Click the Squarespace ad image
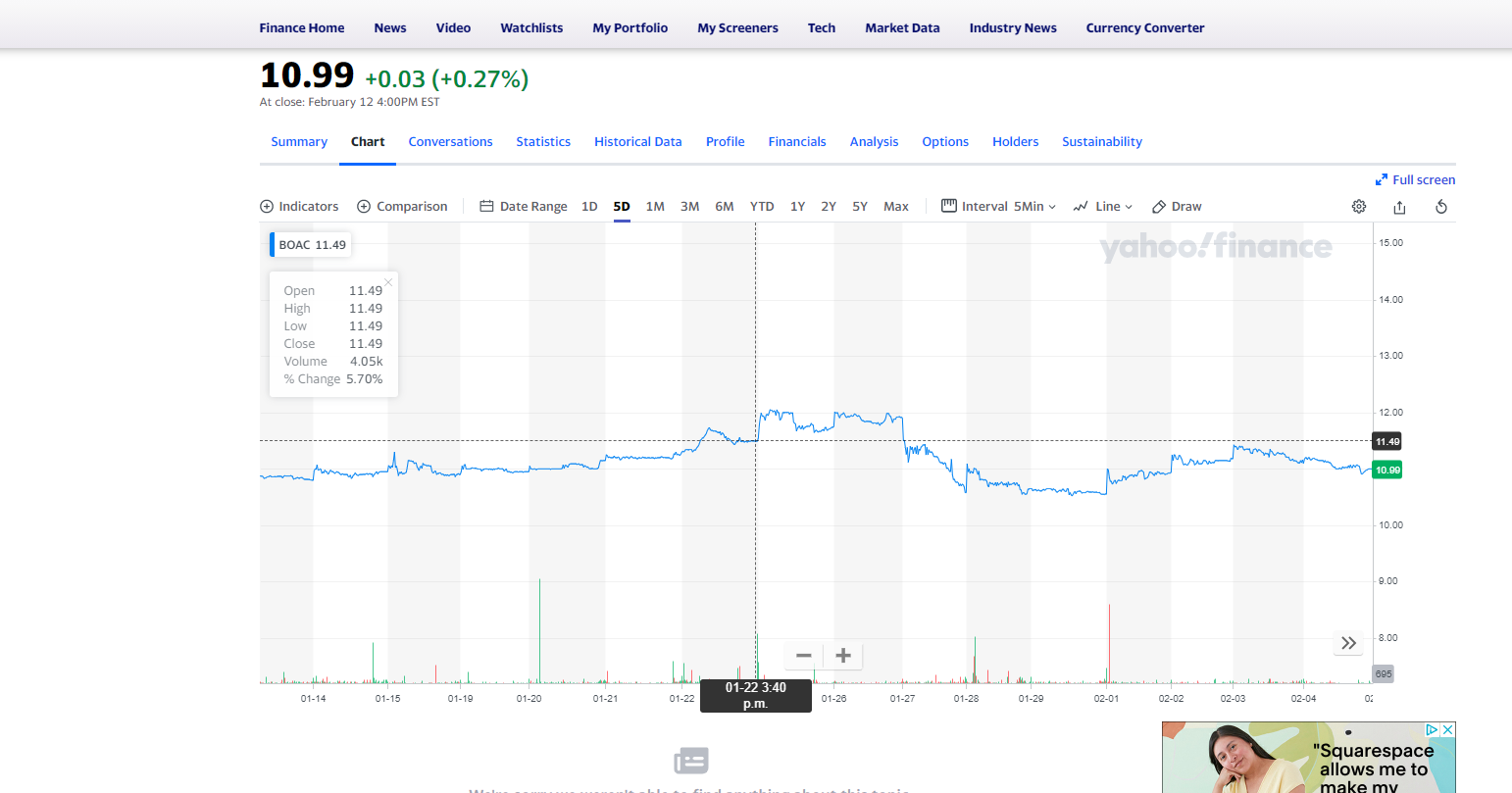The image size is (1512, 793). click(1309, 758)
